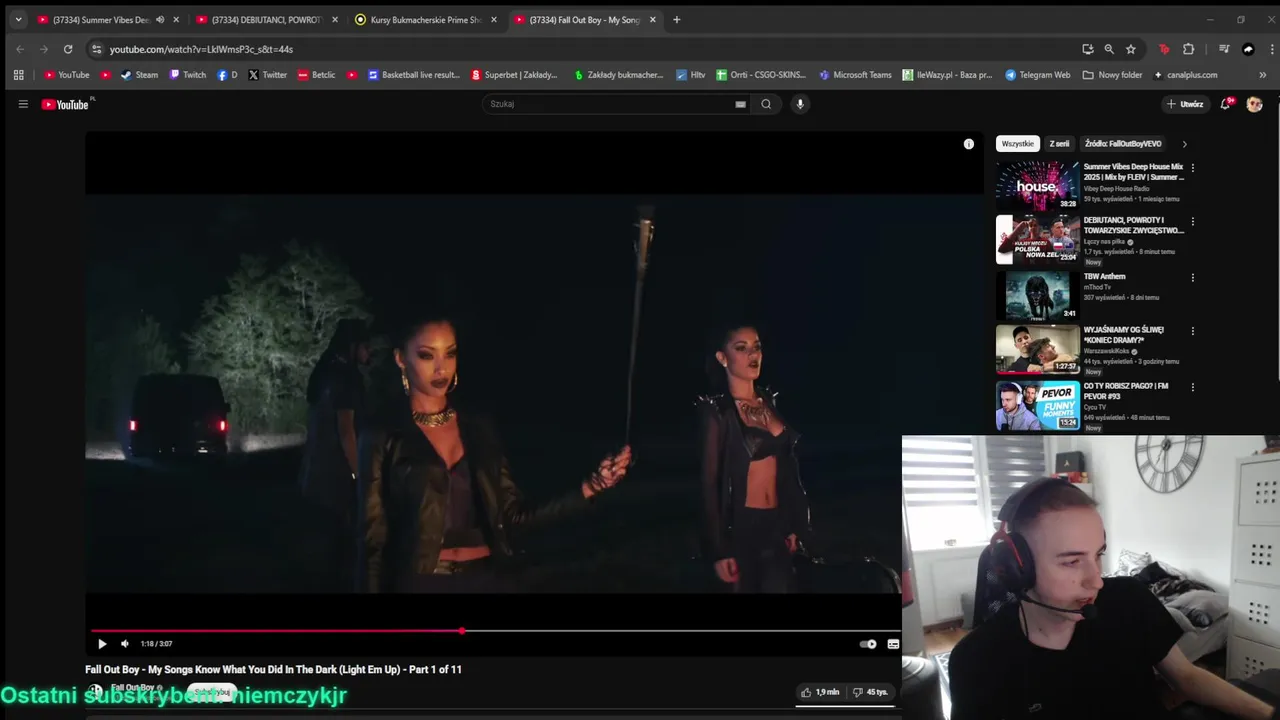Open the browser extensions puzzle icon
The image size is (1280, 720).
tap(1189, 49)
